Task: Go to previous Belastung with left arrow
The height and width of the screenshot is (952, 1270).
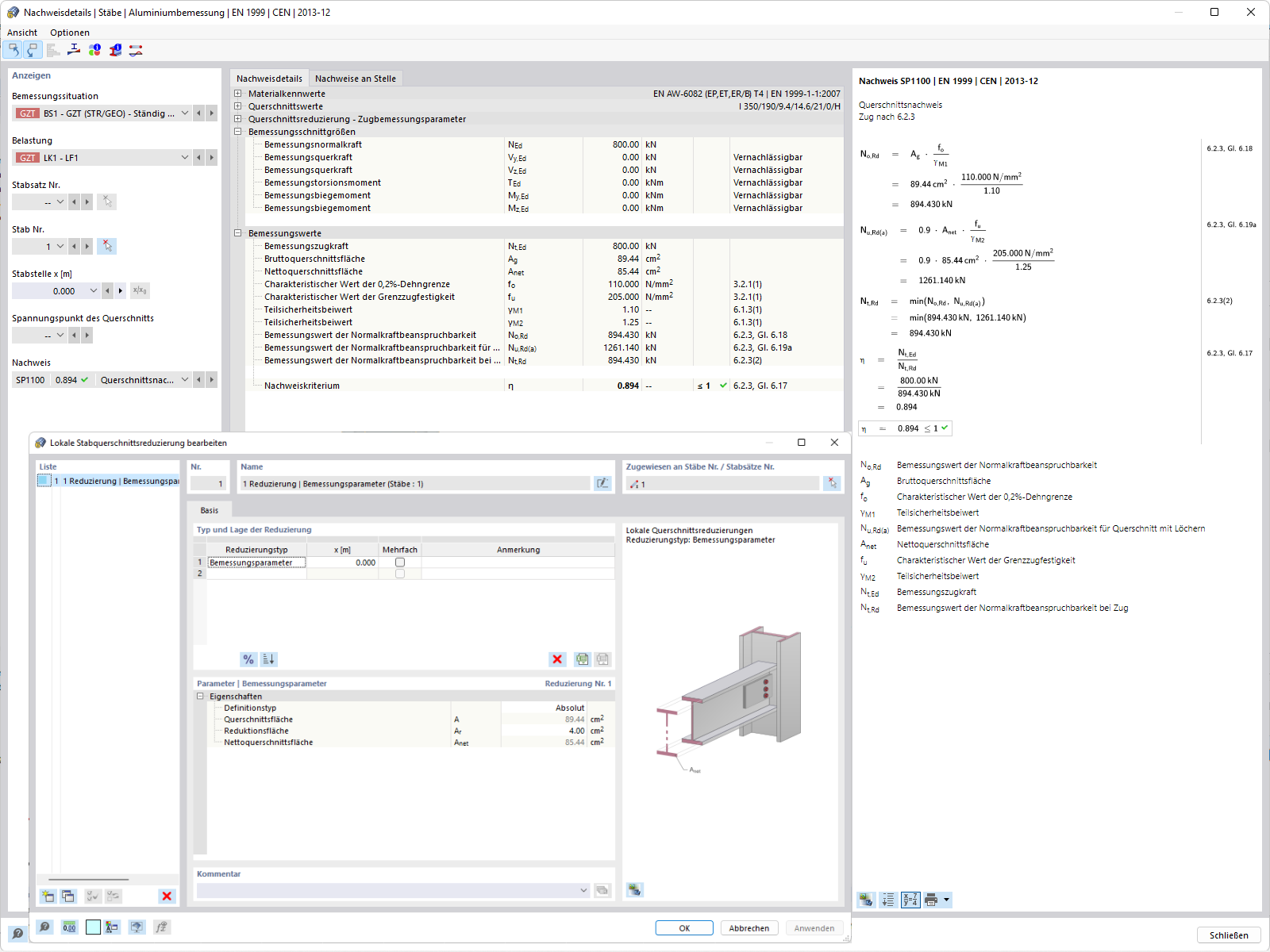Action: pyautogui.click(x=198, y=158)
